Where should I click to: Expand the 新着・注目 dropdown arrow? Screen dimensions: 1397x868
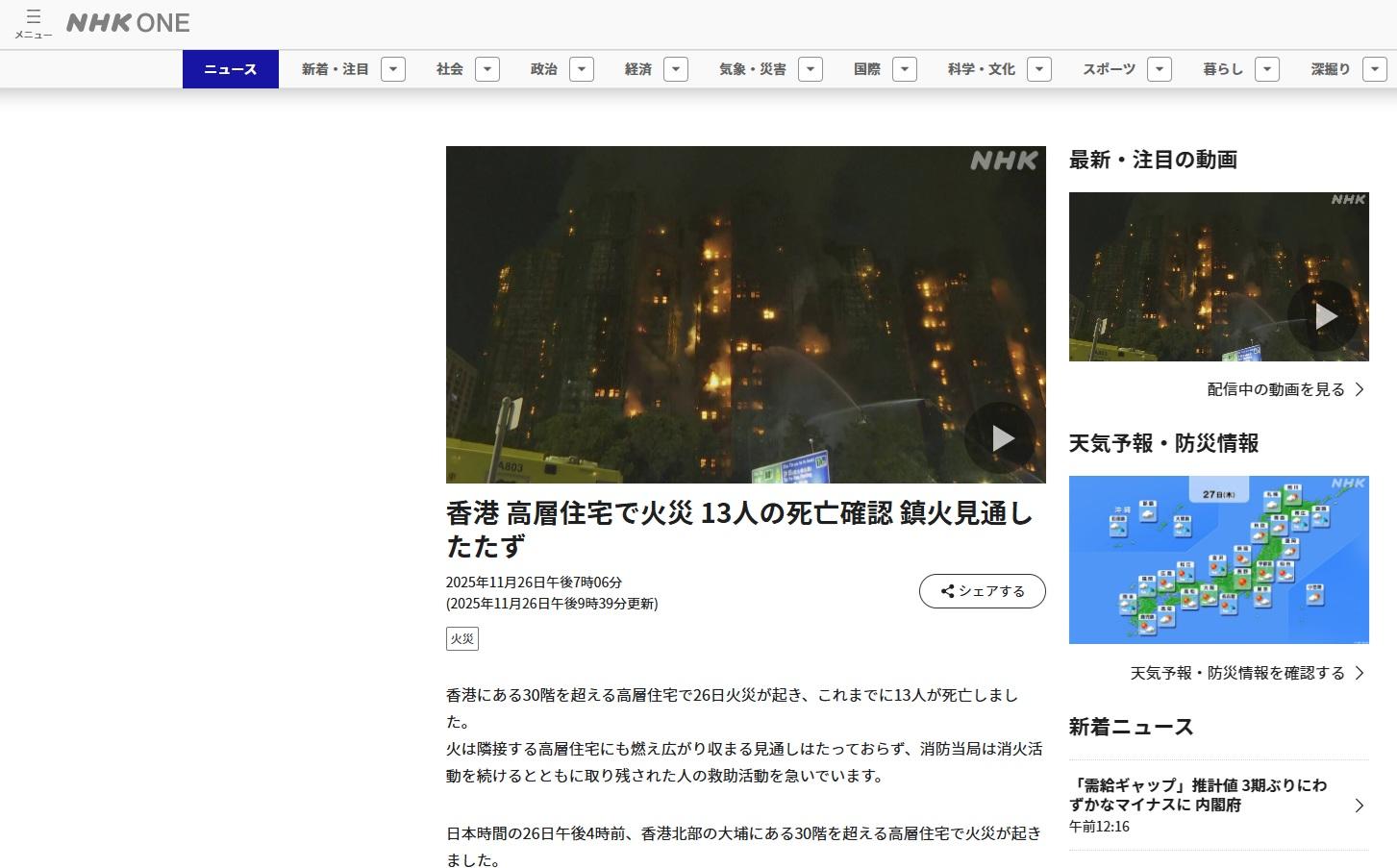393,69
